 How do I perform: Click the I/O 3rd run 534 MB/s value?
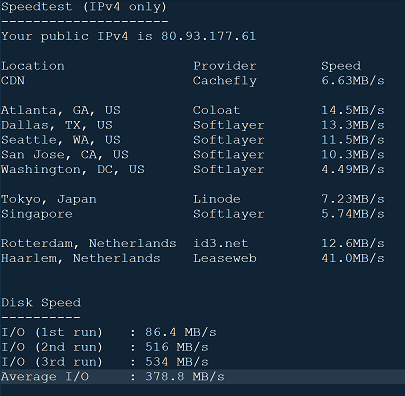coord(177,362)
